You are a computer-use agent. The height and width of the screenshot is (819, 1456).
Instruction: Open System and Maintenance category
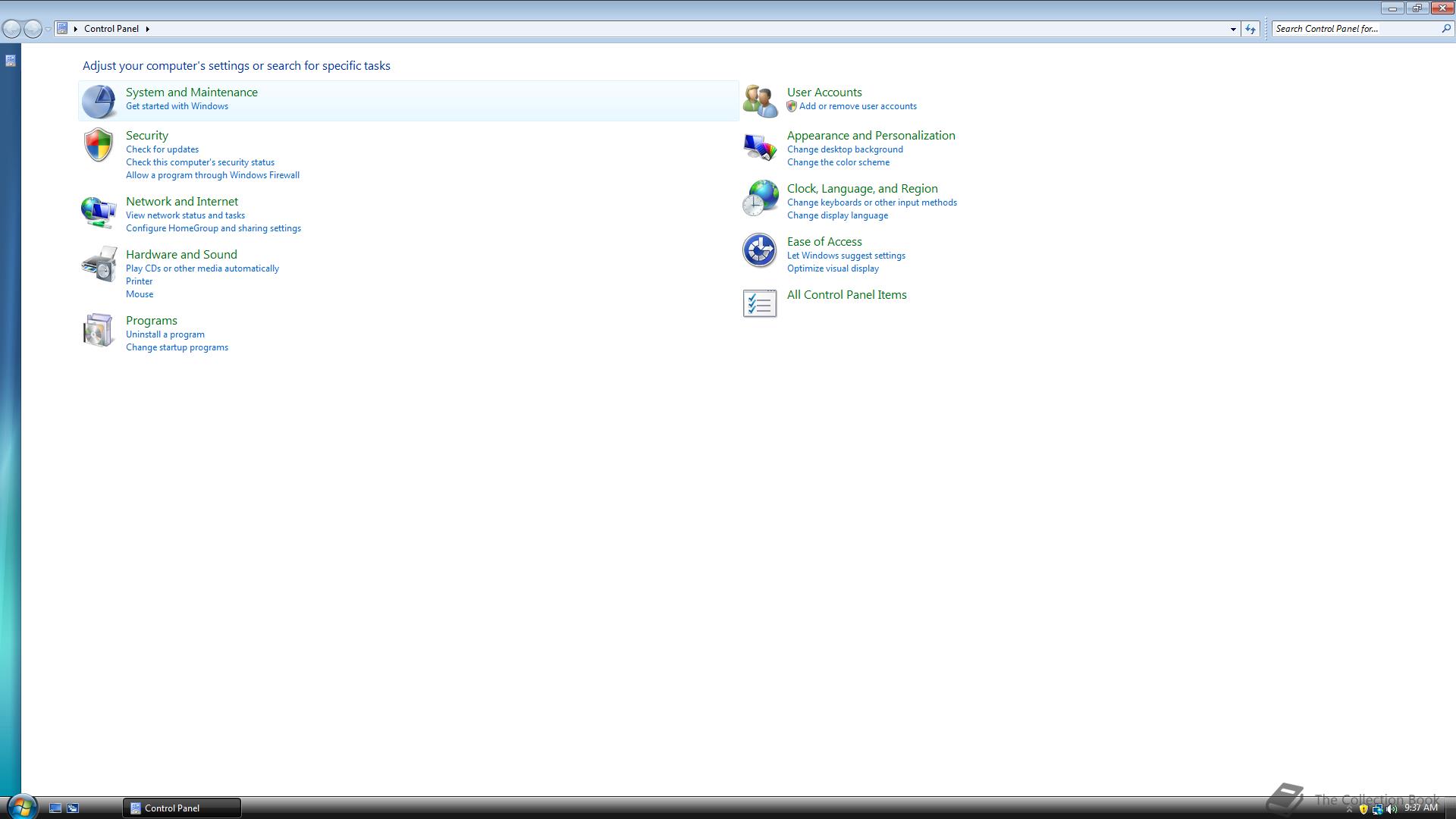192,92
